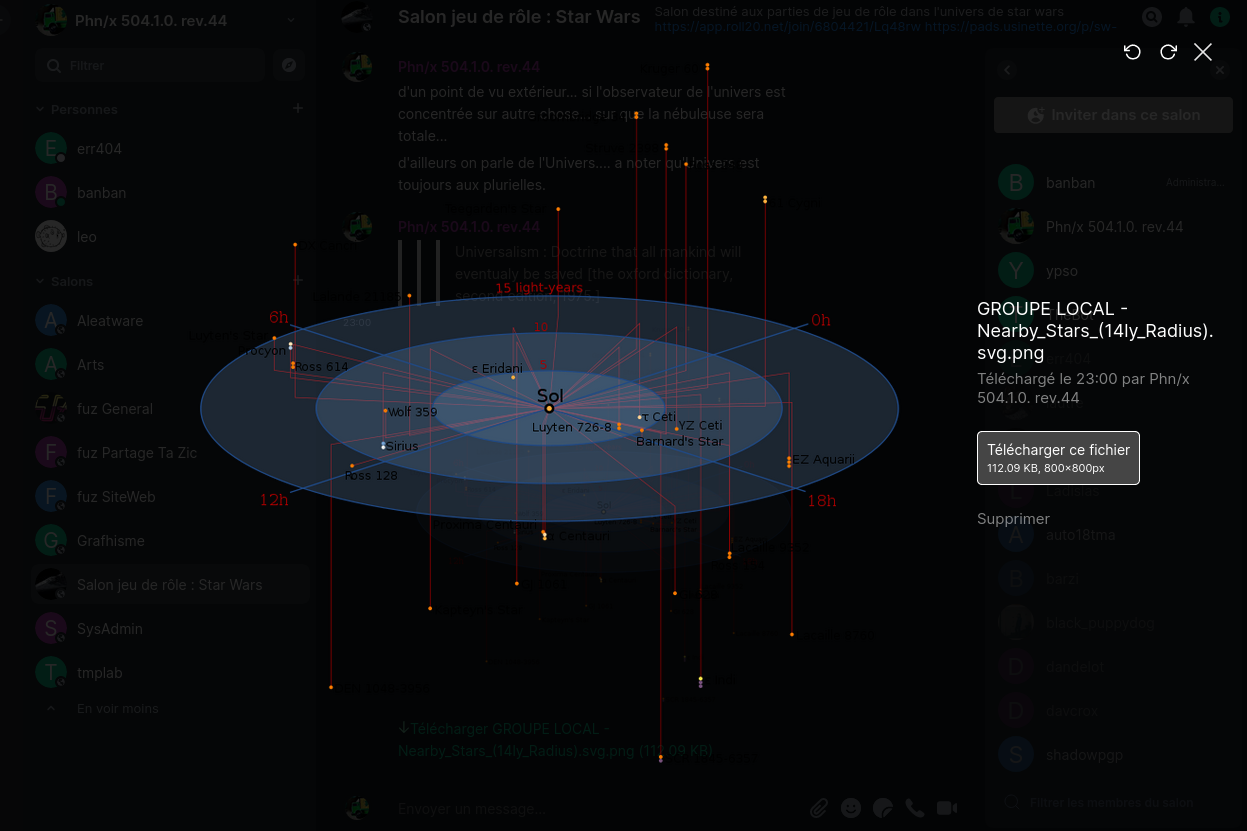Viewport: 1247px width, 831px height.
Task: Select ypso in the member list
Action: click(x=1112, y=271)
